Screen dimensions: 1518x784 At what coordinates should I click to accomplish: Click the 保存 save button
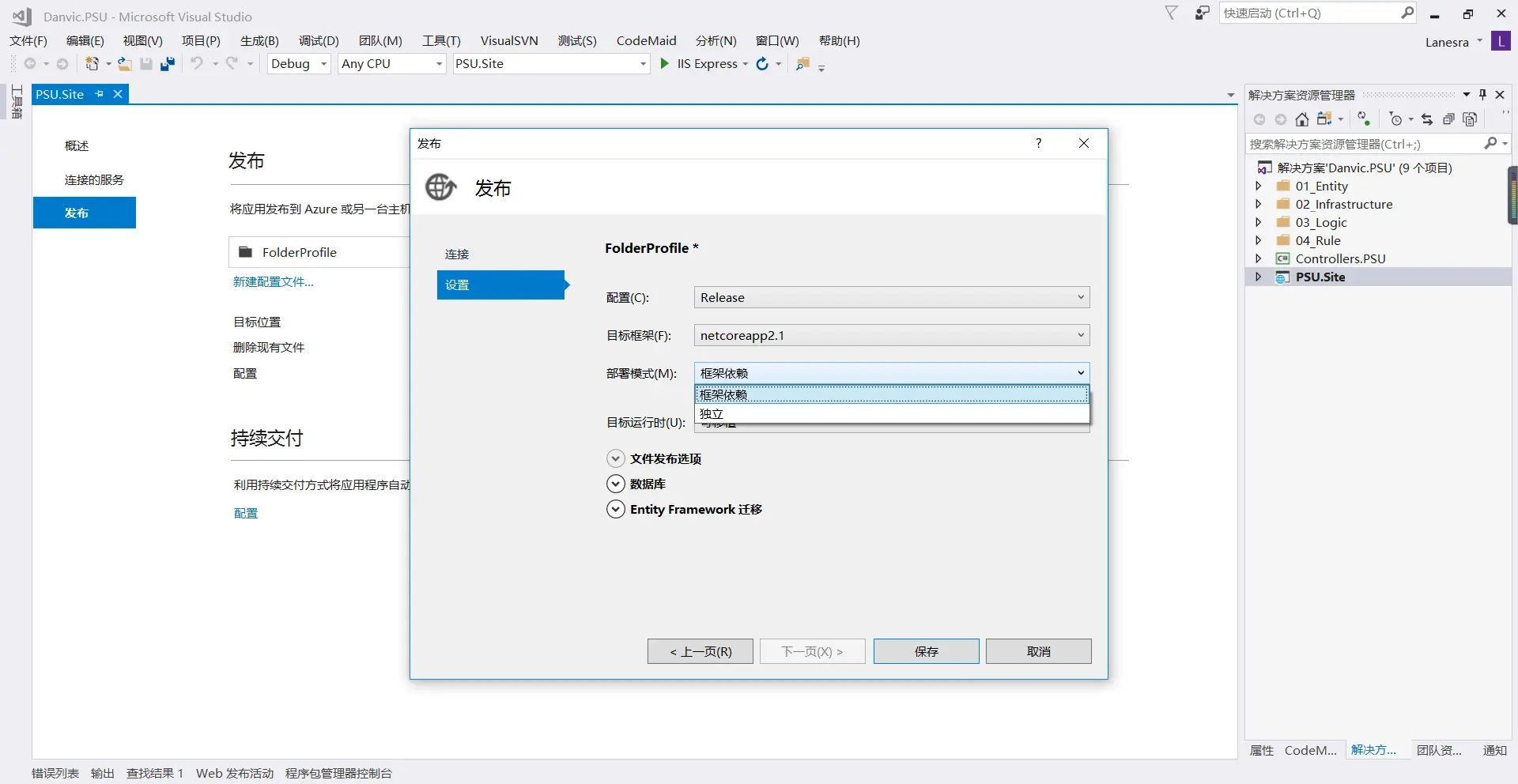point(926,651)
